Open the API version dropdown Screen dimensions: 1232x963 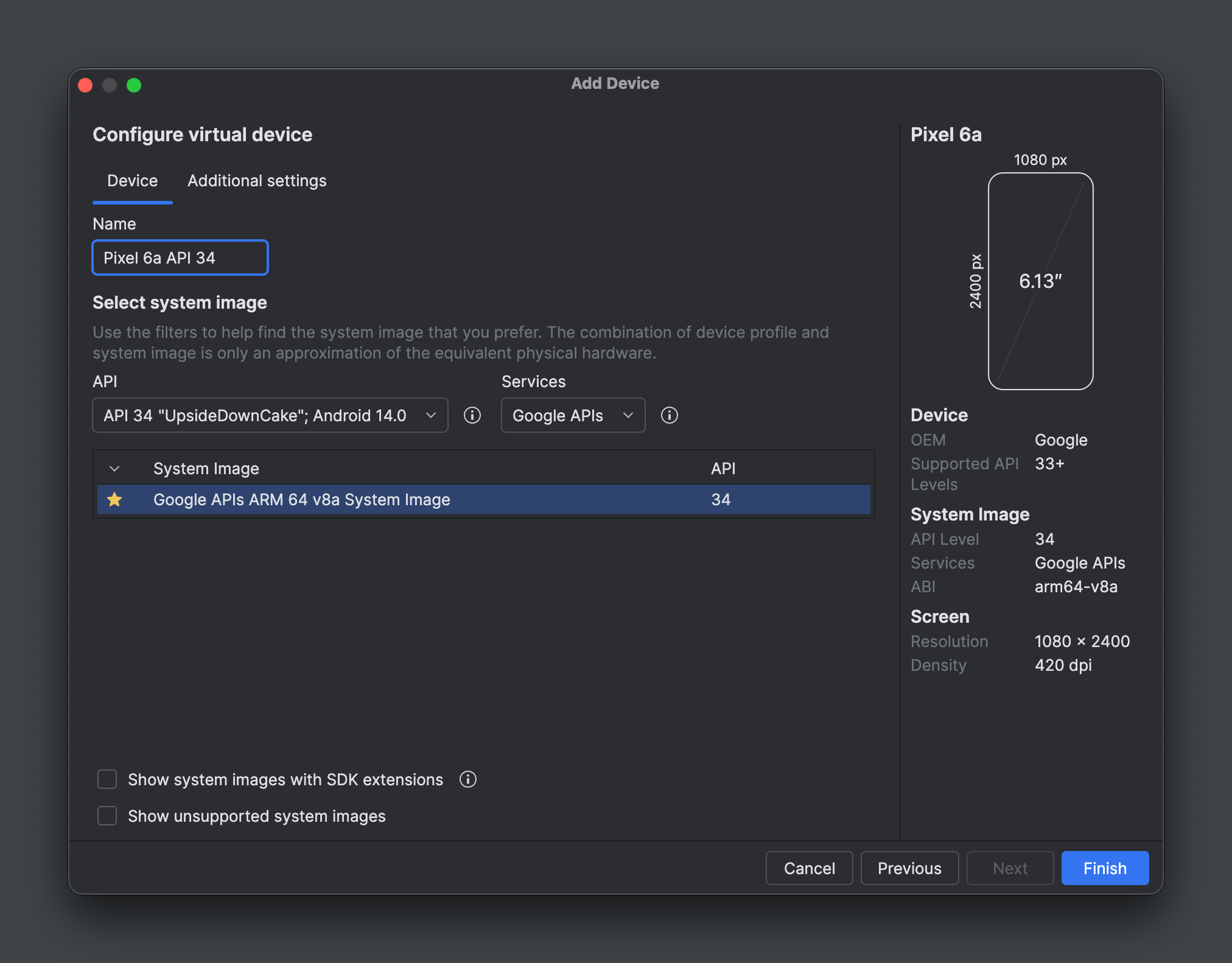tap(270, 415)
